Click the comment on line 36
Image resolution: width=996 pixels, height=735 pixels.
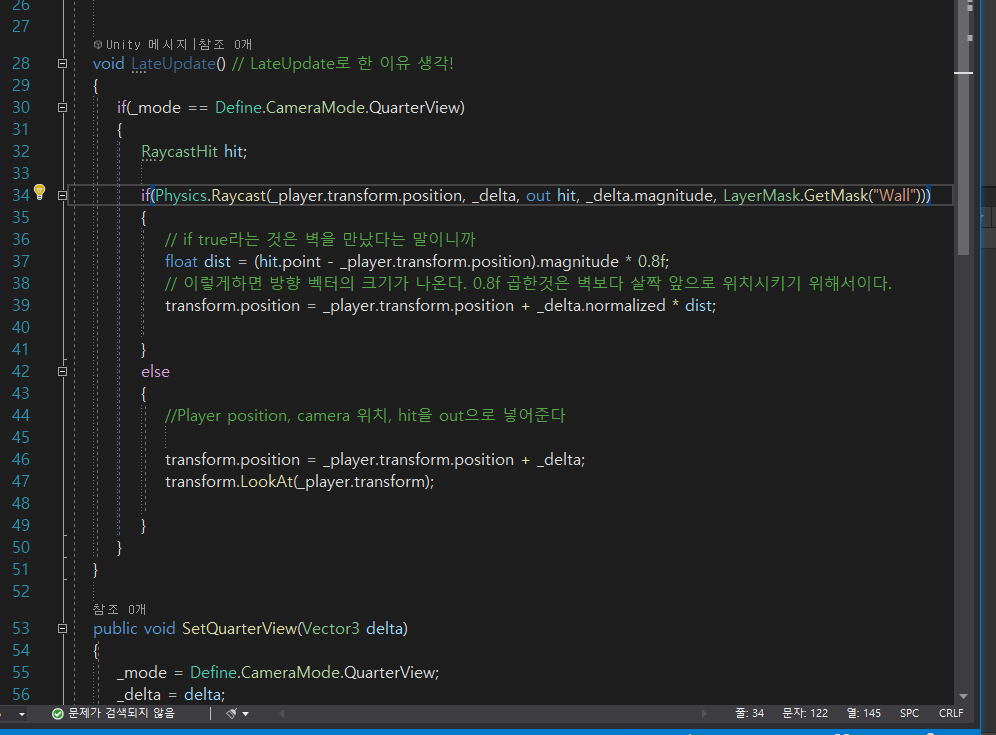[x=320, y=239]
